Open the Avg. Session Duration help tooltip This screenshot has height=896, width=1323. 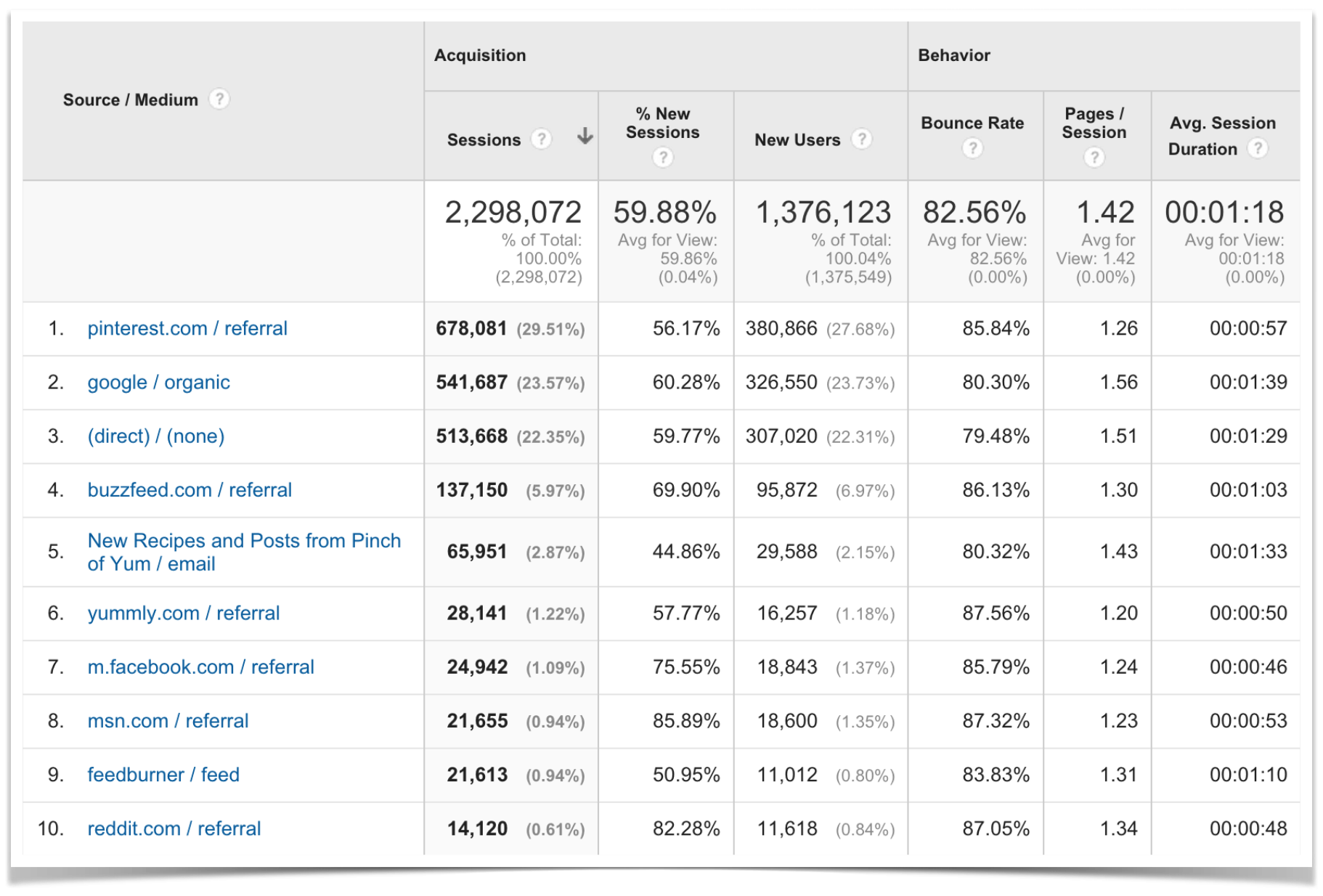[1258, 149]
